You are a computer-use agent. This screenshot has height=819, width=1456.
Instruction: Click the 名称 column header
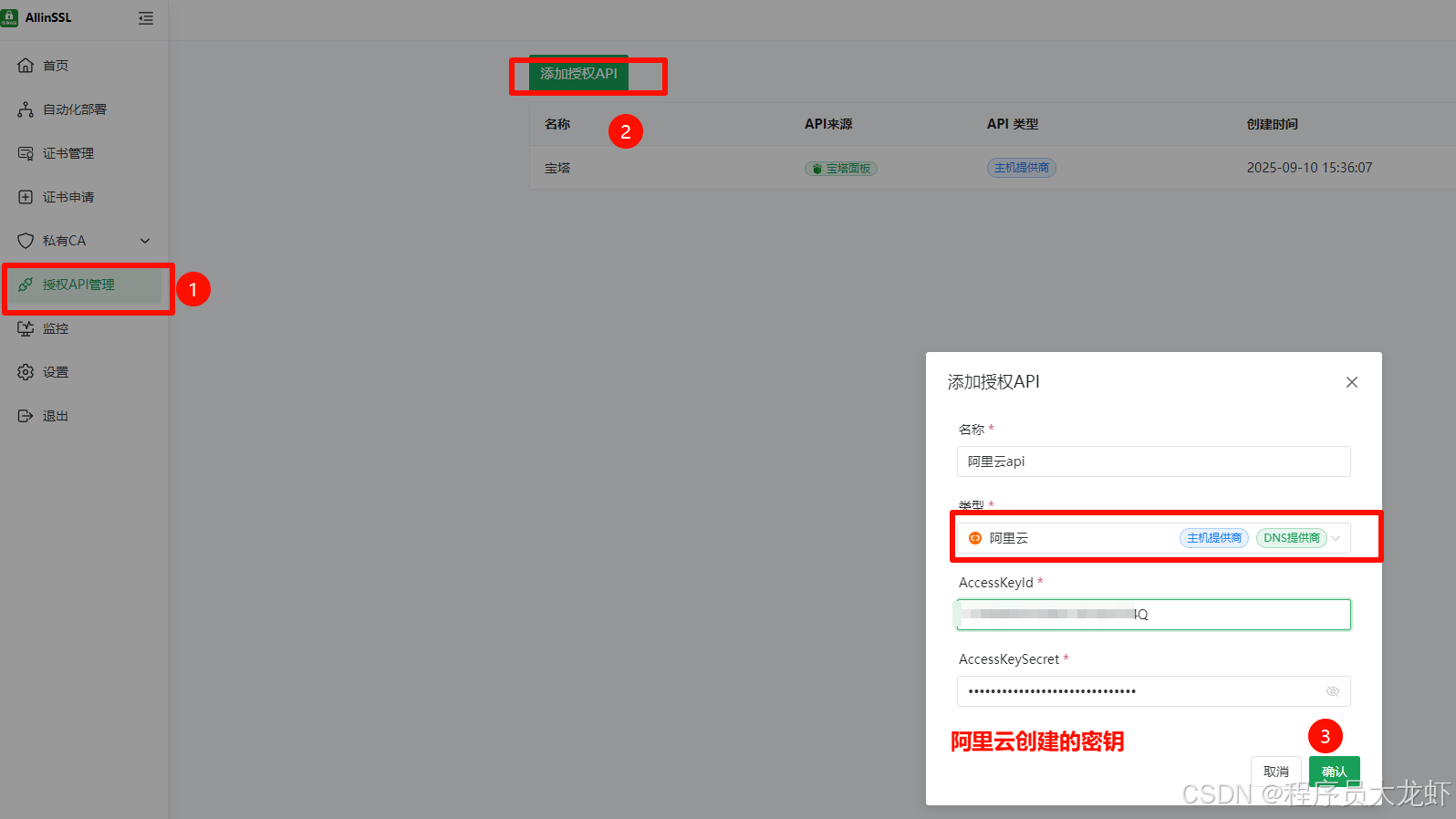click(557, 124)
